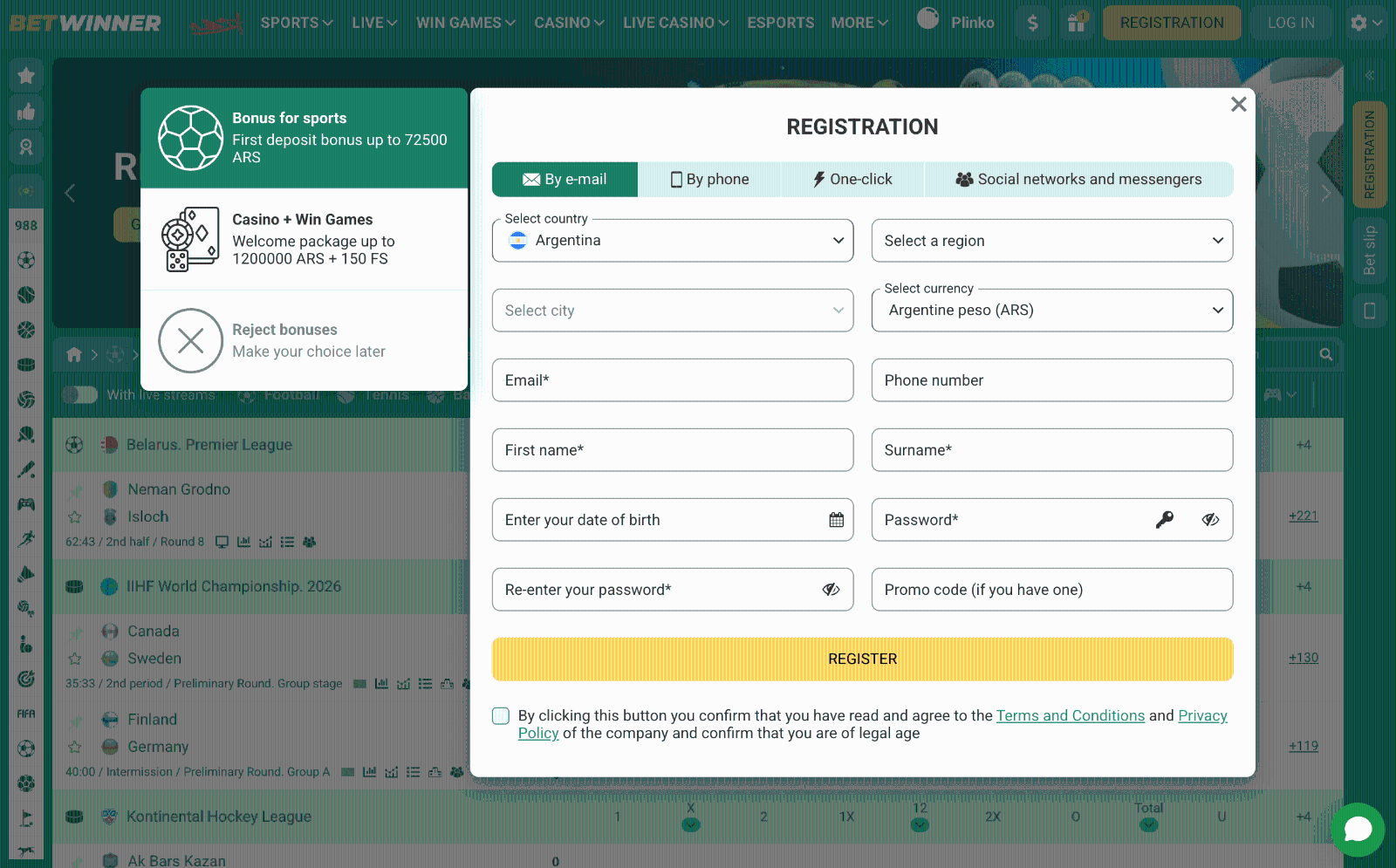Select Reject bonuses option

(304, 340)
